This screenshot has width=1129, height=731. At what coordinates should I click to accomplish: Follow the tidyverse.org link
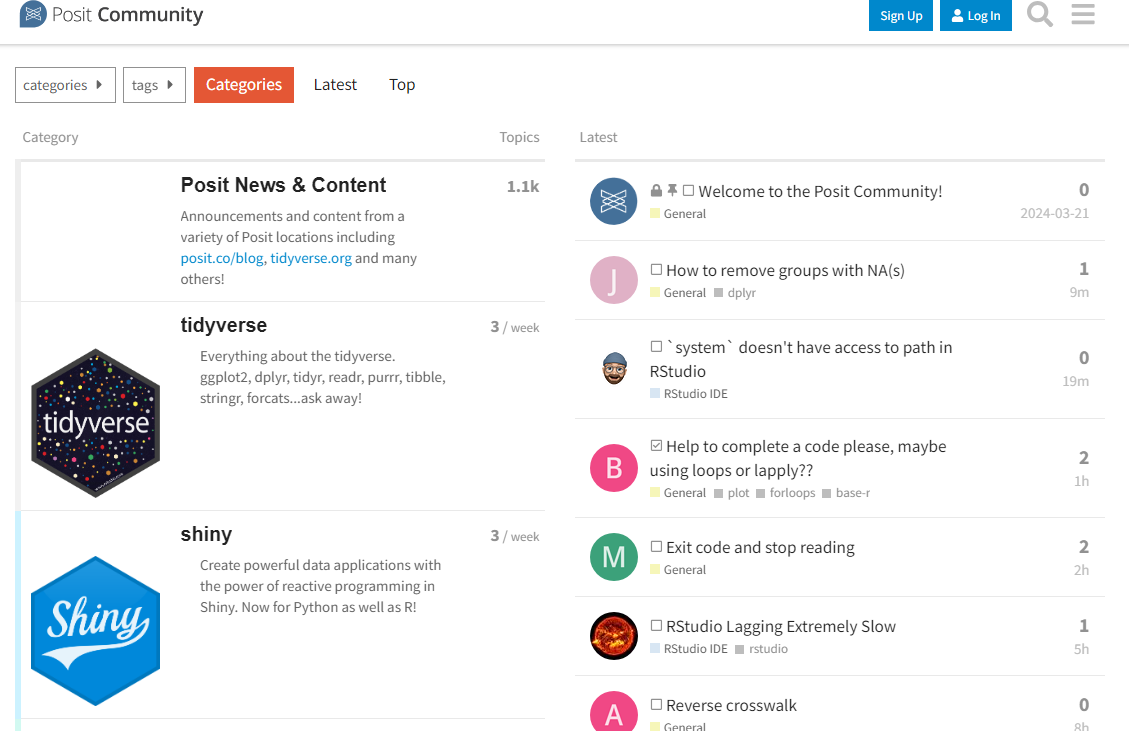311,258
